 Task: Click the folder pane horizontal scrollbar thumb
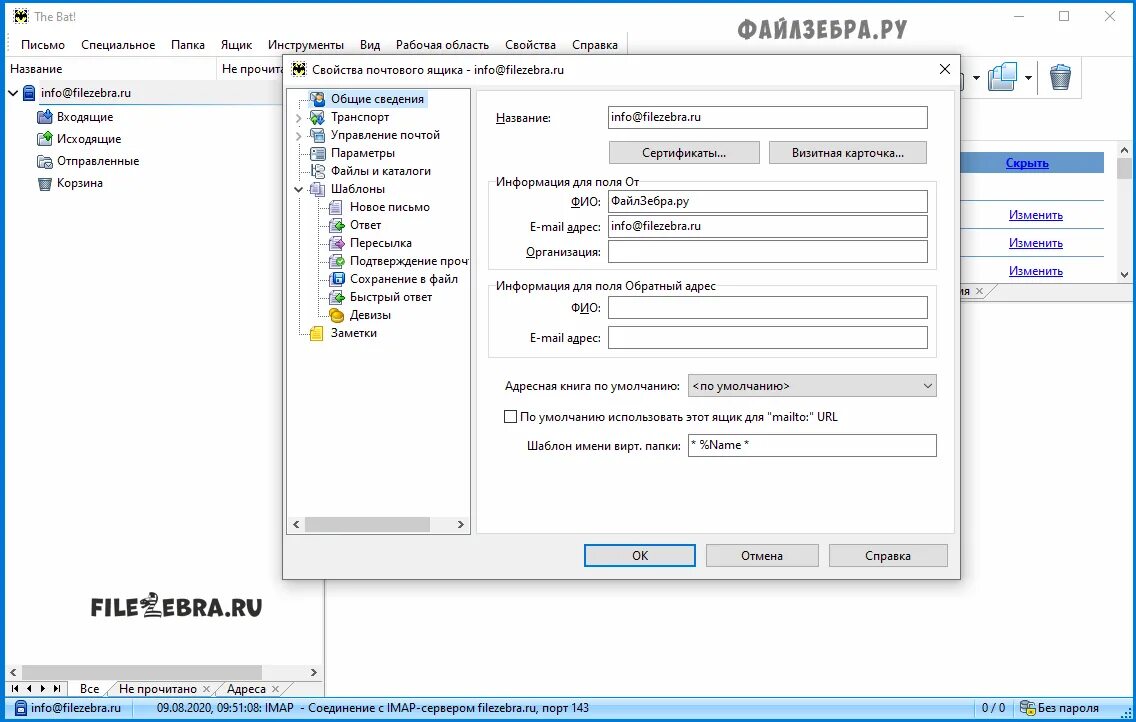(x=141, y=672)
